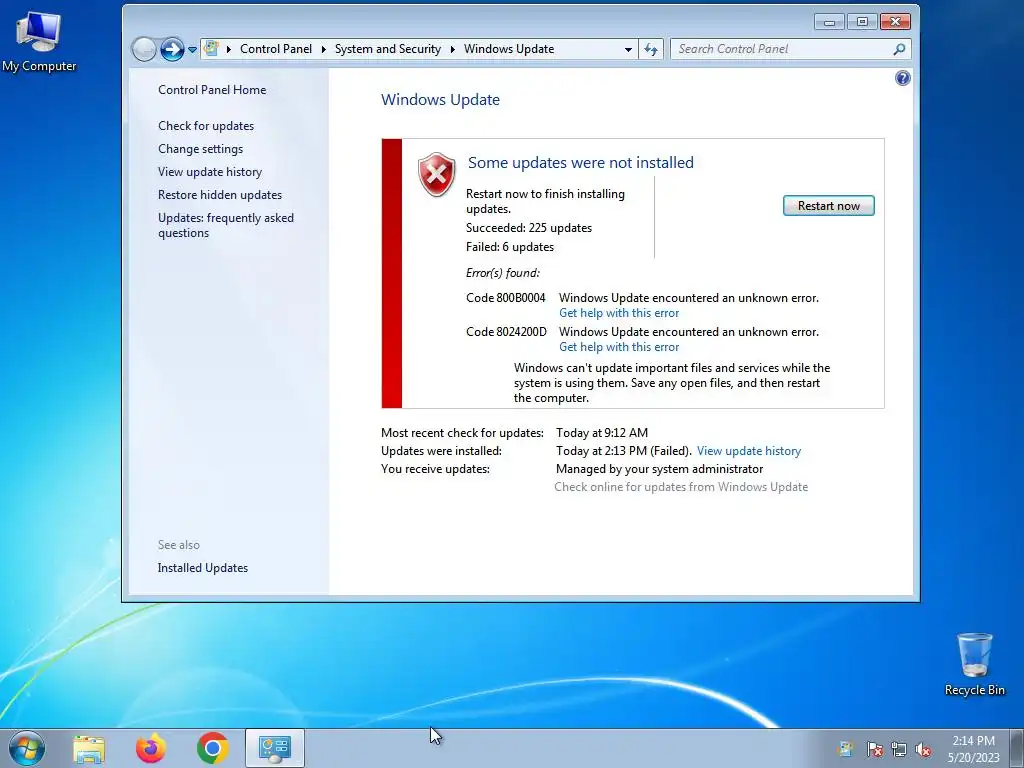Expand arrow before Control Panel breadcrumb
1024x768 pixels.
pos(229,49)
